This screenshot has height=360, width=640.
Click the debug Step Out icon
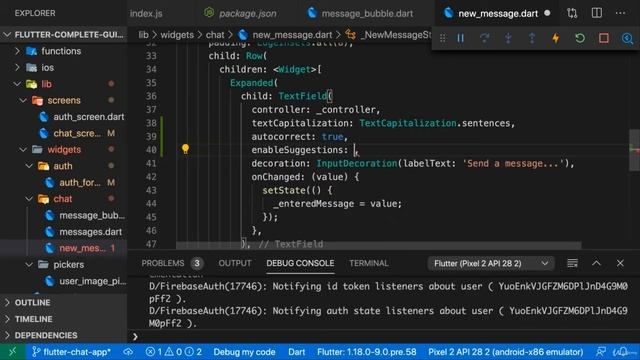point(532,38)
